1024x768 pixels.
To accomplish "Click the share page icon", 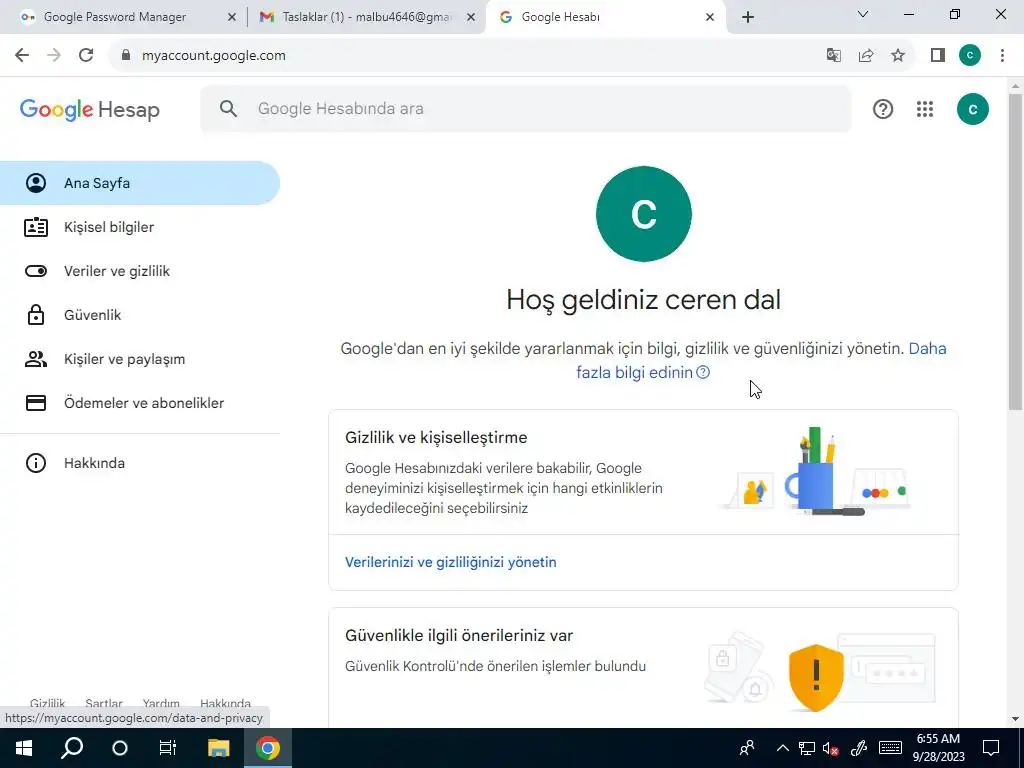I will click(x=866, y=56).
